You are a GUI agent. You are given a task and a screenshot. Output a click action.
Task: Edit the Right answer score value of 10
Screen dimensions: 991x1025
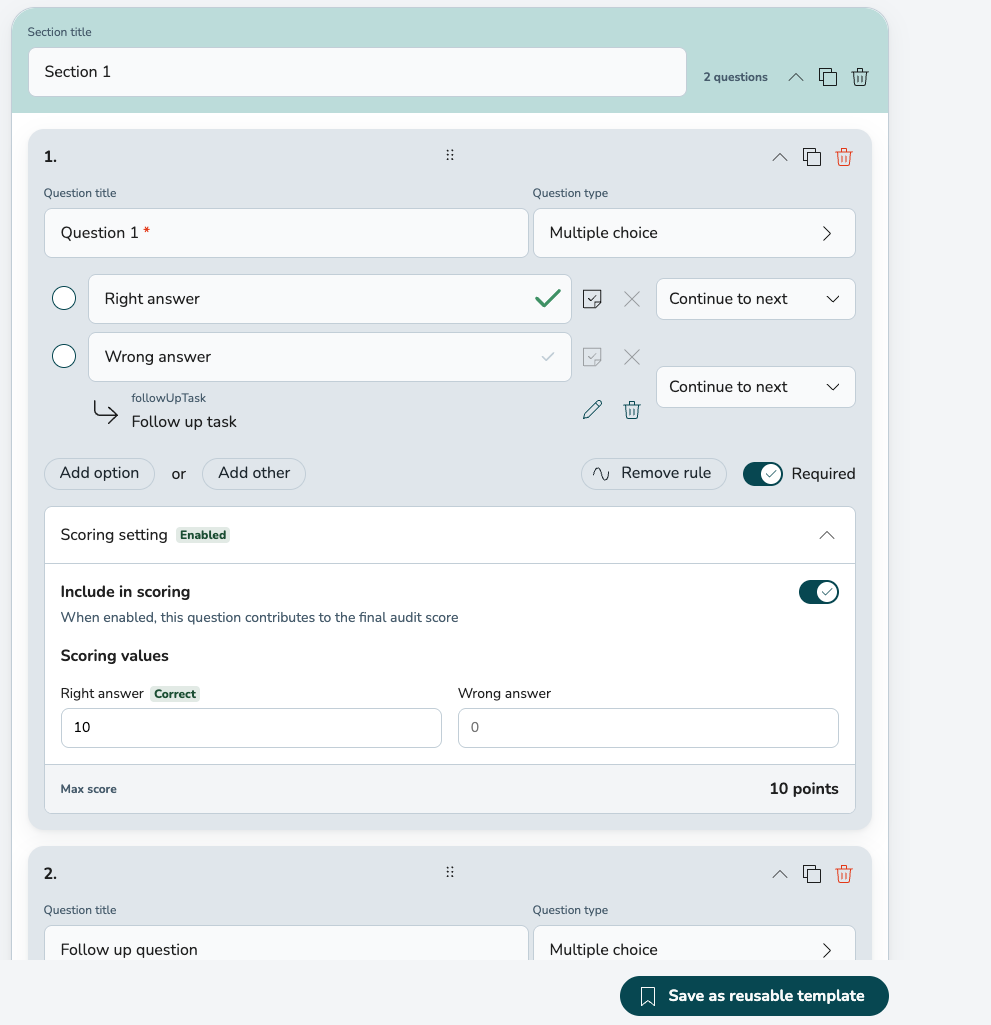point(251,728)
